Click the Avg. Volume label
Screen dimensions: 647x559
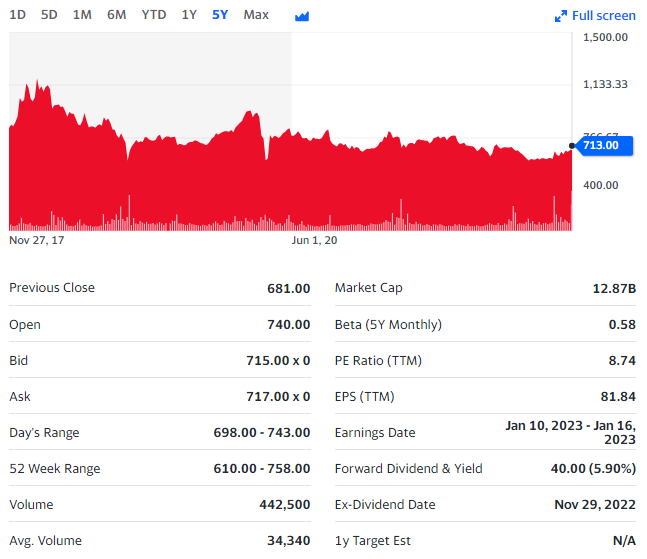click(45, 540)
